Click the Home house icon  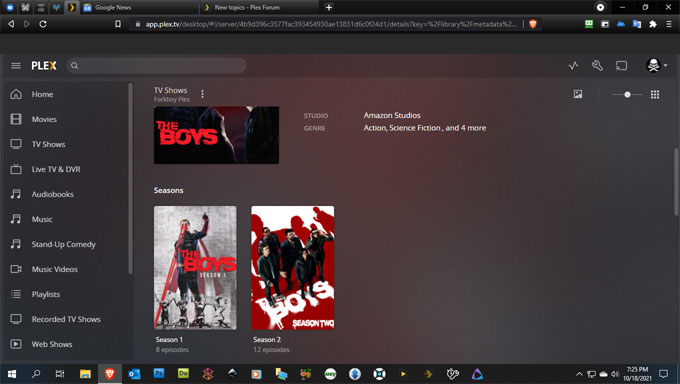(x=16, y=94)
